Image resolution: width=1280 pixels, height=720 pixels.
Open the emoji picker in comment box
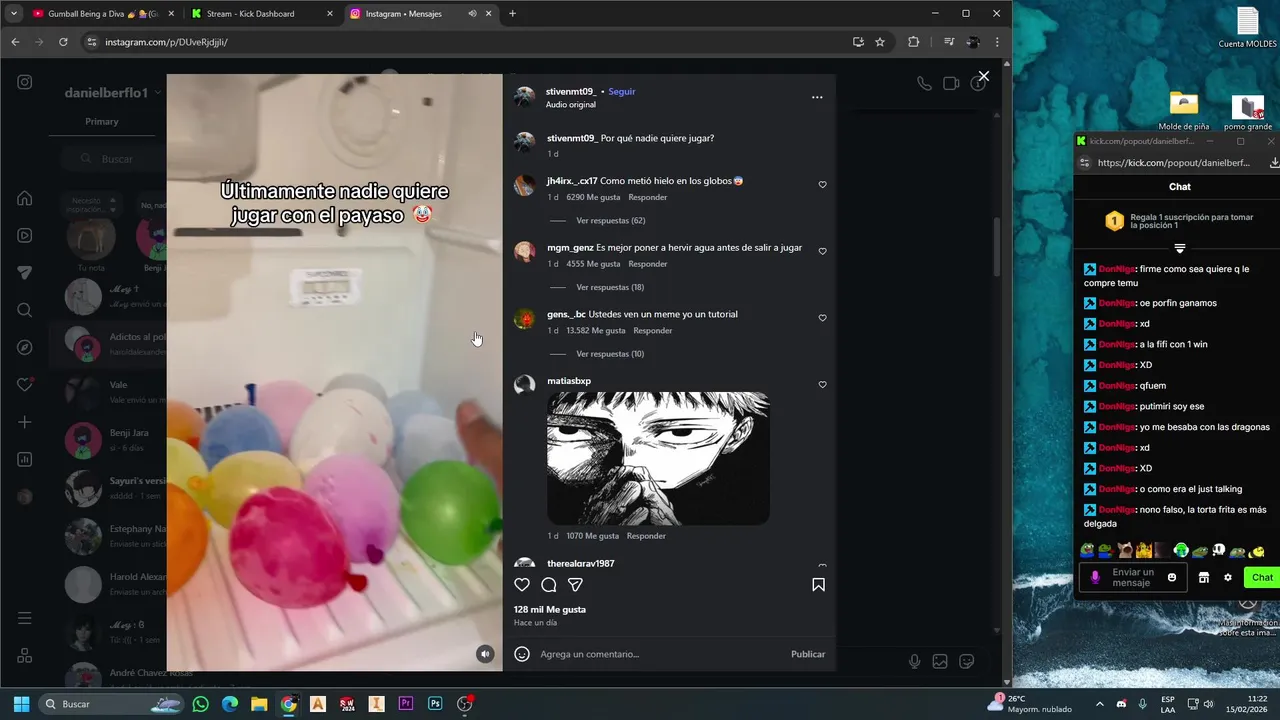pyautogui.click(x=522, y=654)
